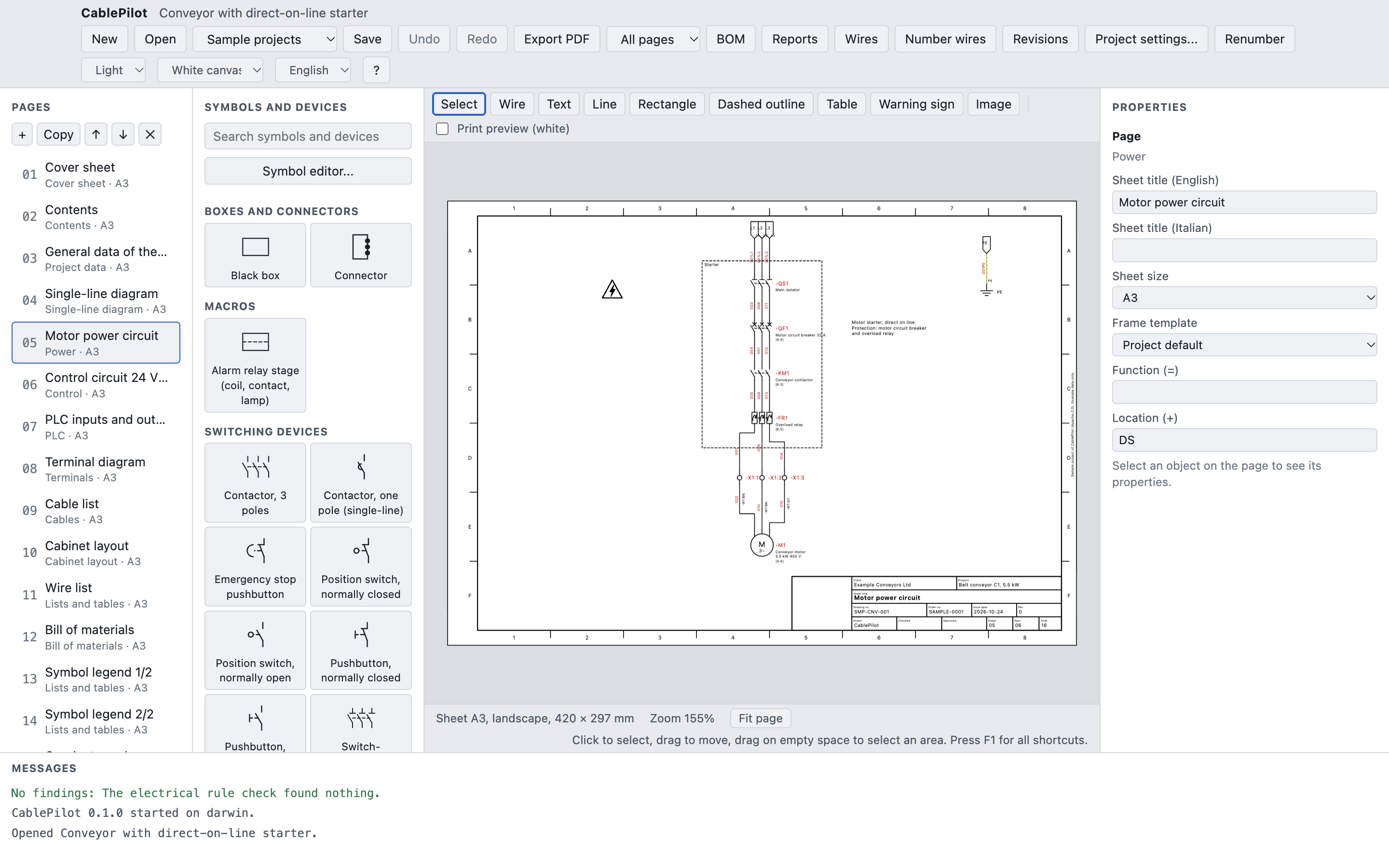Move page down with the down arrow
The width and height of the screenshot is (1389, 868).
pos(123,135)
